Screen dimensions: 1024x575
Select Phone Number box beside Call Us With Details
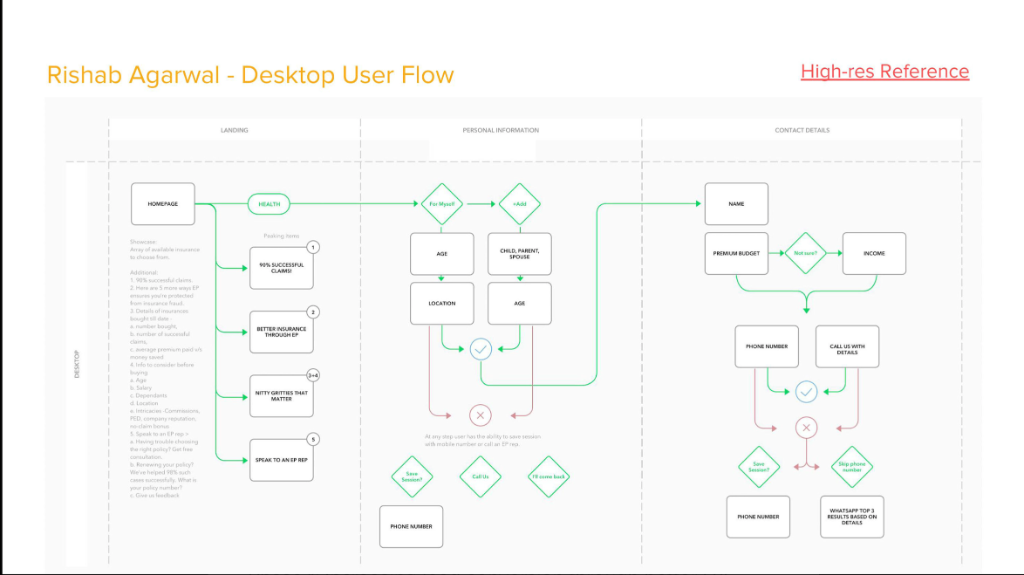click(767, 346)
